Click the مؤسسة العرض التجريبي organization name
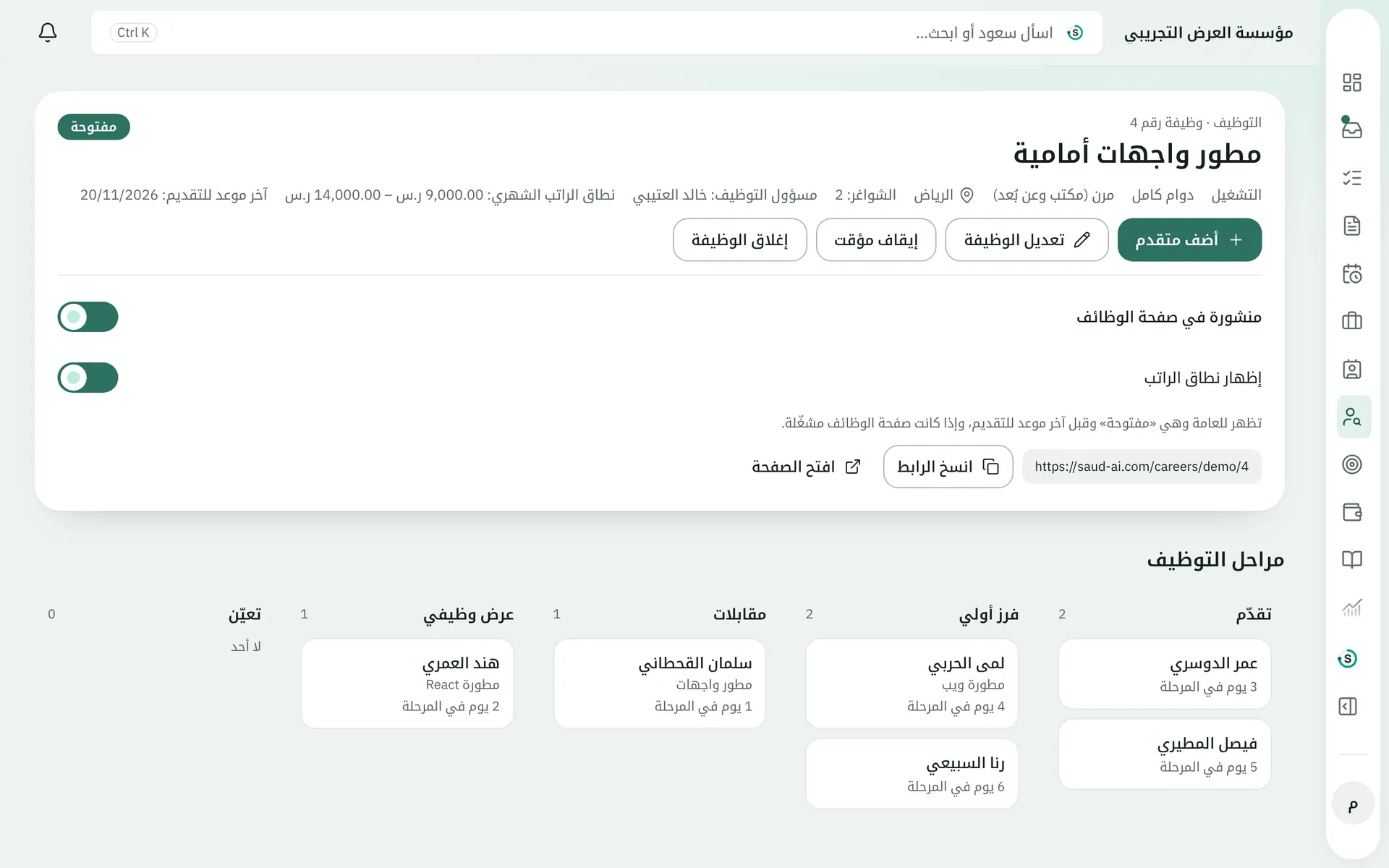 coord(1208,33)
